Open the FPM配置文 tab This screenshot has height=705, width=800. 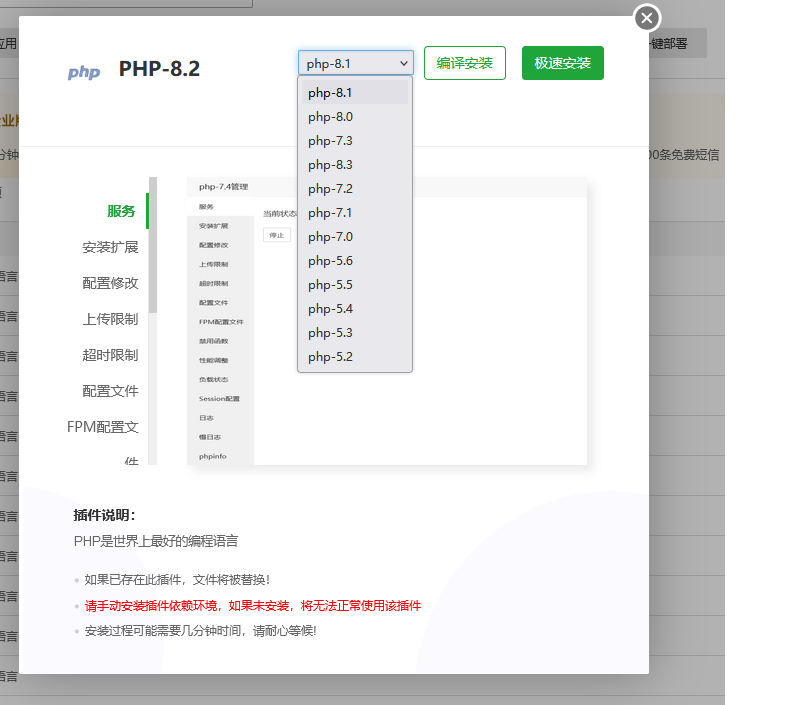pos(103,427)
